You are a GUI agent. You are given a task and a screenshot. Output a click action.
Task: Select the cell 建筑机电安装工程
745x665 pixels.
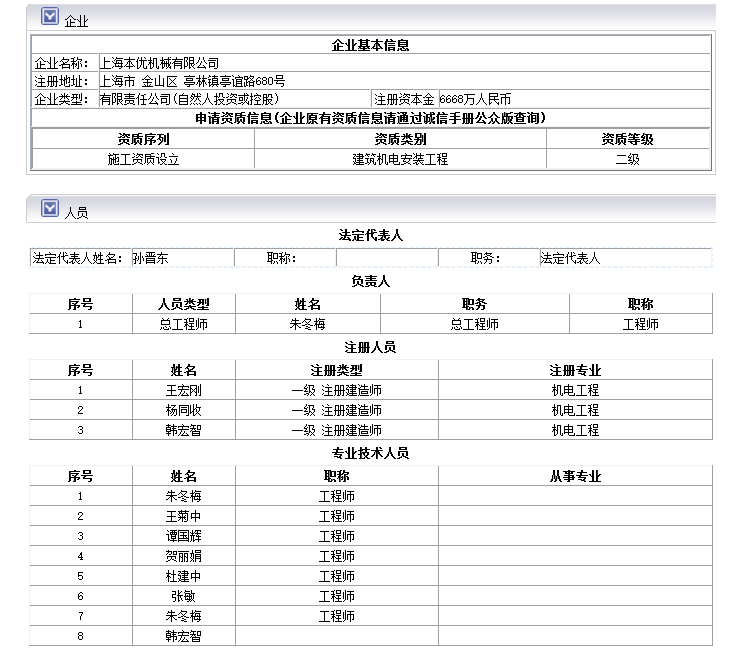tap(400, 159)
